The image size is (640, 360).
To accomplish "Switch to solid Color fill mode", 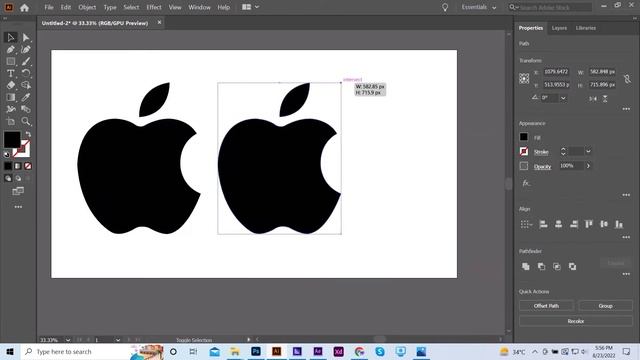I will (x=8, y=166).
